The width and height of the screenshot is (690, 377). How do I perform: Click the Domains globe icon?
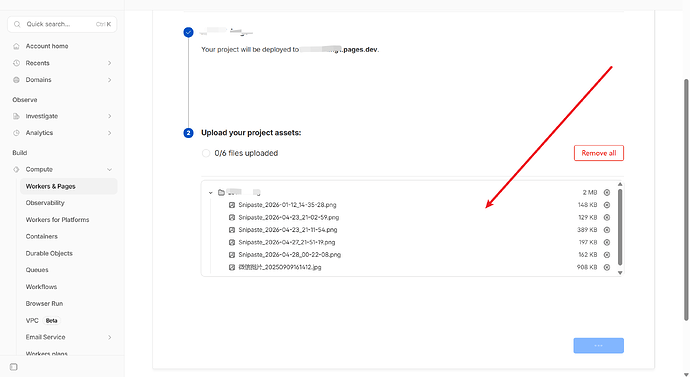tap(16, 80)
